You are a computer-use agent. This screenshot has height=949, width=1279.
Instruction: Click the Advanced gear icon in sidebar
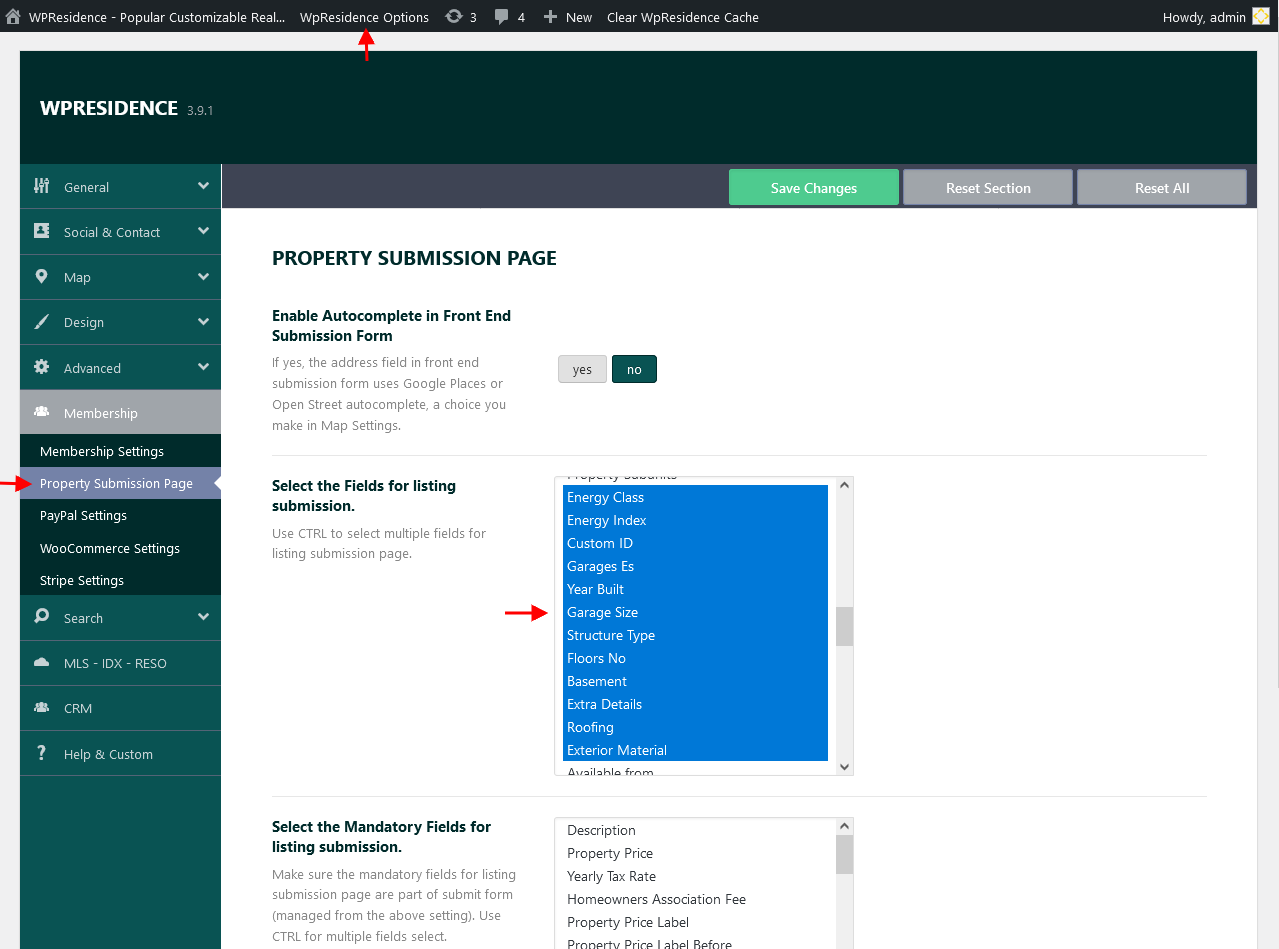coord(41,367)
